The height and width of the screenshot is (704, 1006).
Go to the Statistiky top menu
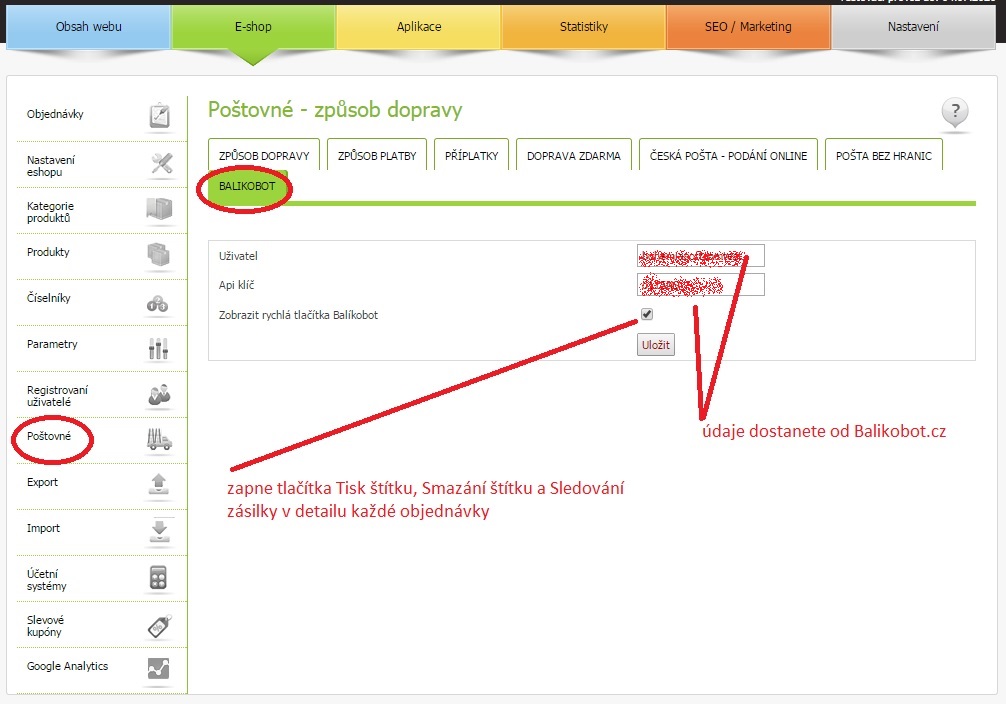click(583, 26)
